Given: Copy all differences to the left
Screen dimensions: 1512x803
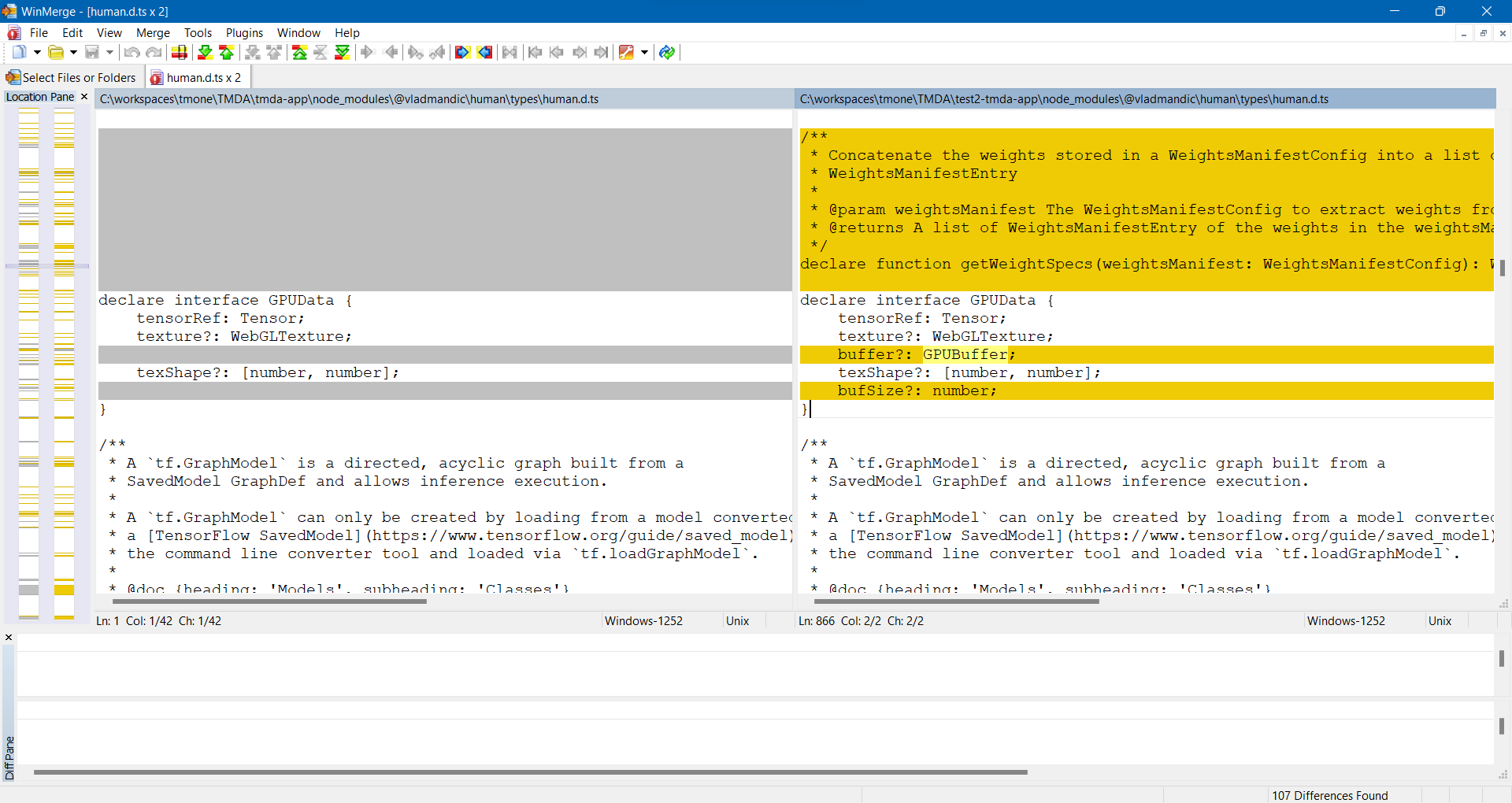Looking at the screenshot, I should (485, 52).
